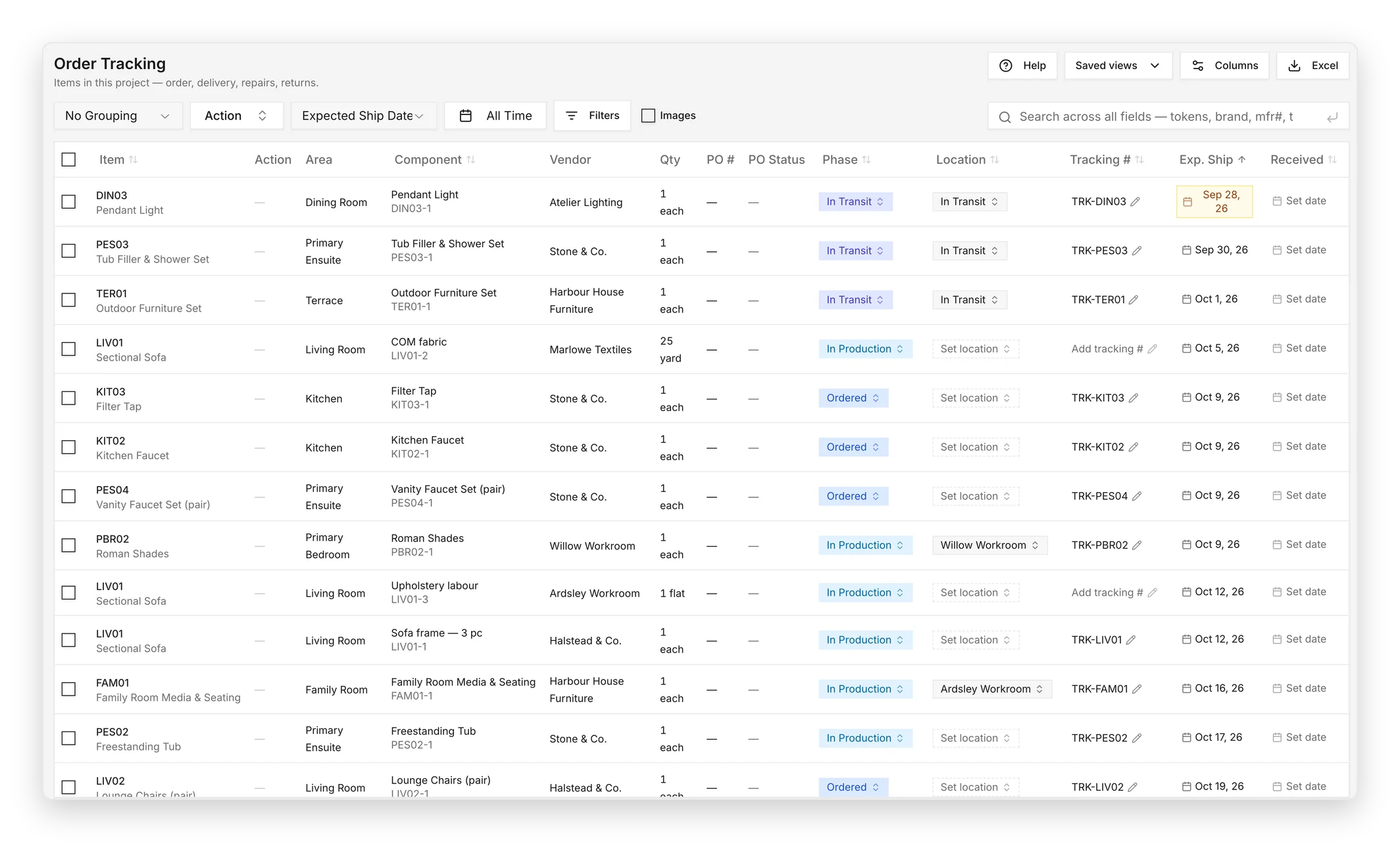Click the Excel download icon
The height and width of the screenshot is (842, 1400).
pos(1294,66)
